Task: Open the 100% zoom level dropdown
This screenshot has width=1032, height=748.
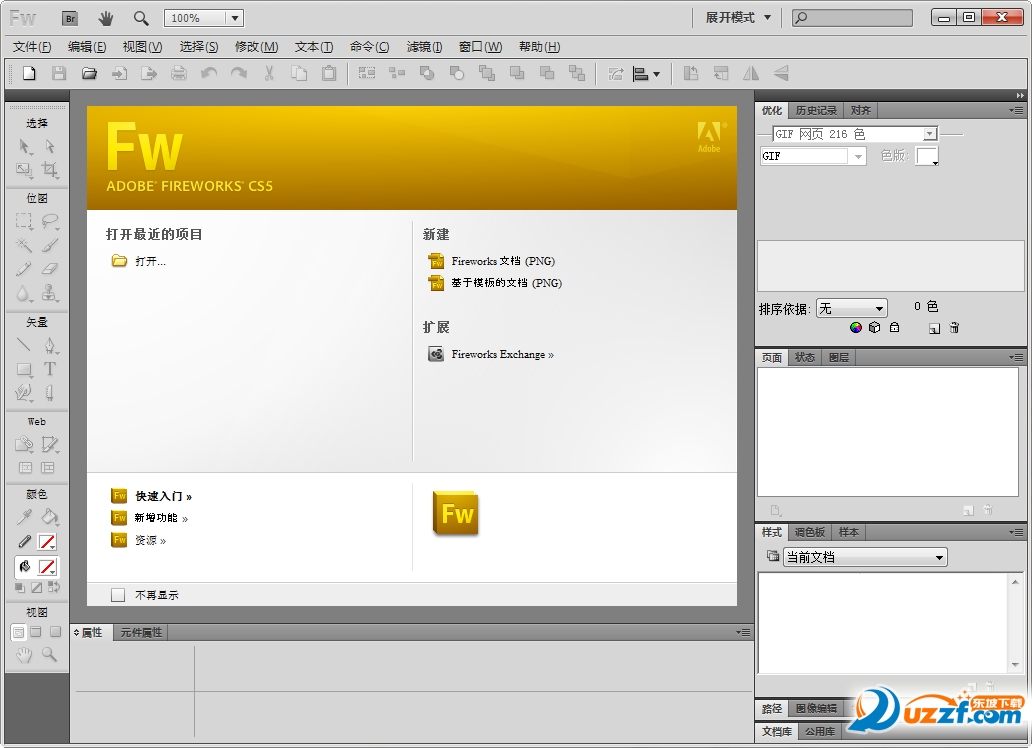Action: coord(235,18)
